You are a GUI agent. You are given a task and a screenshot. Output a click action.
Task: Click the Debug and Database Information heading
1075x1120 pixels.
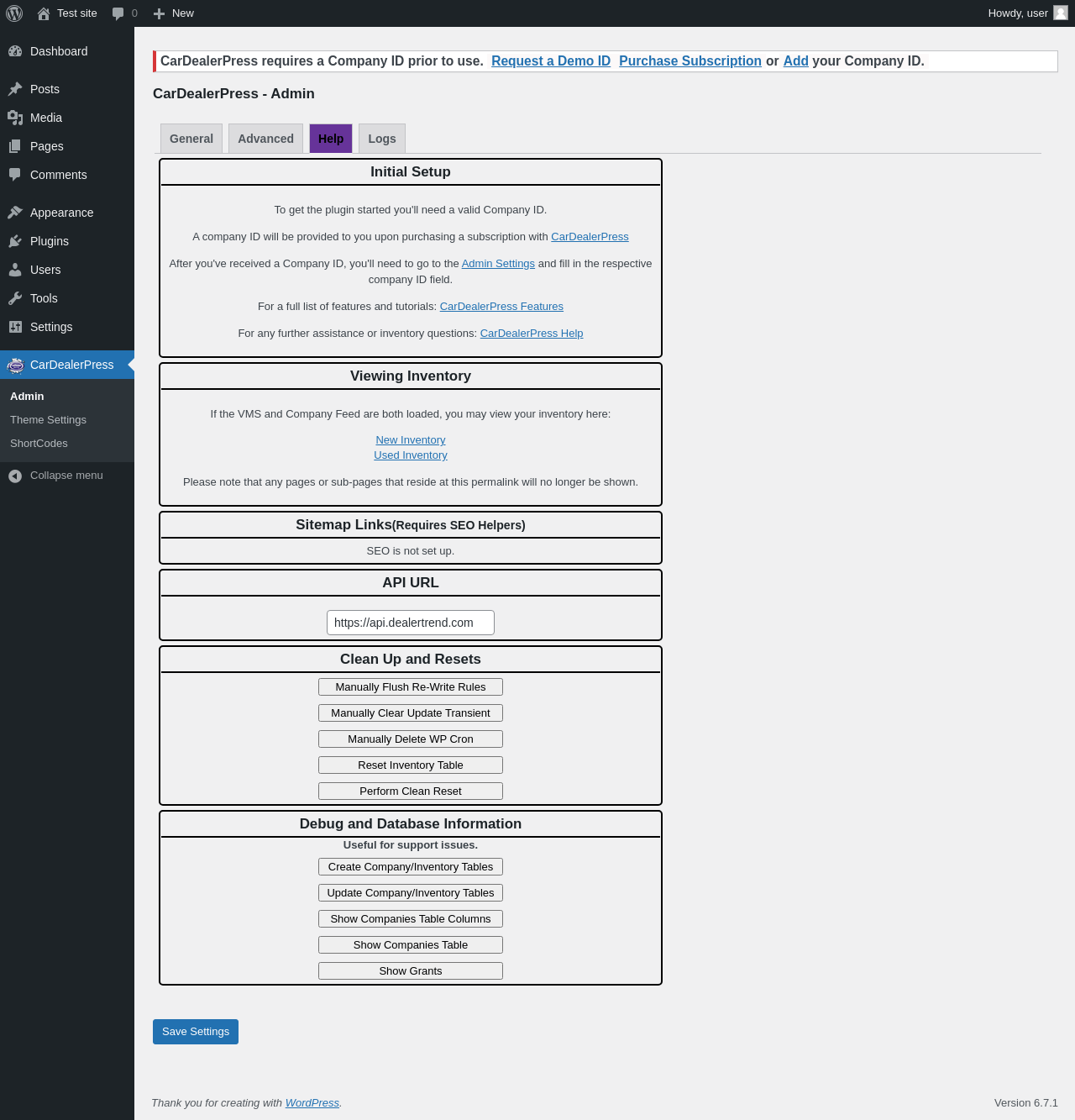tap(411, 824)
